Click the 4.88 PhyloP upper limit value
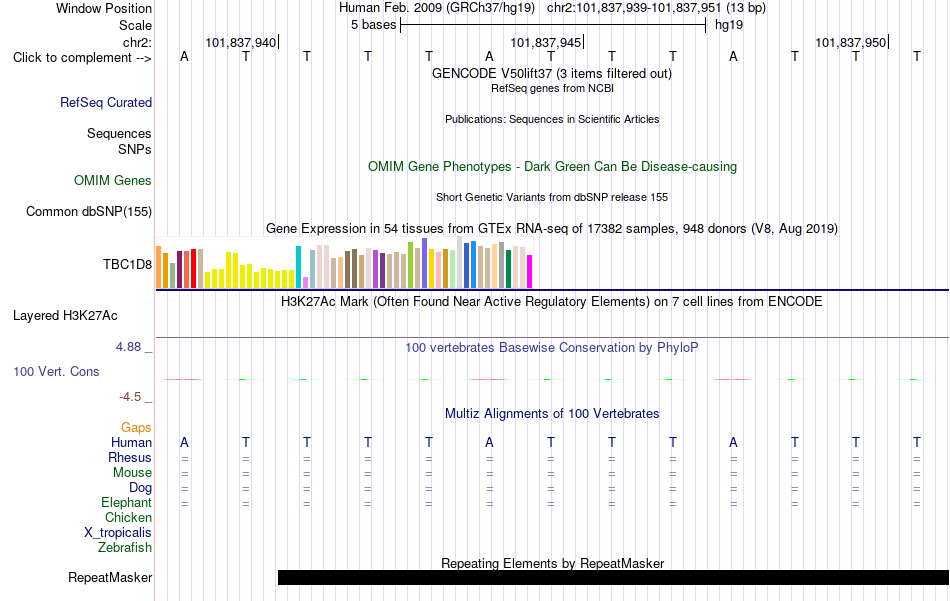The width and height of the screenshot is (950, 601). click(128, 347)
